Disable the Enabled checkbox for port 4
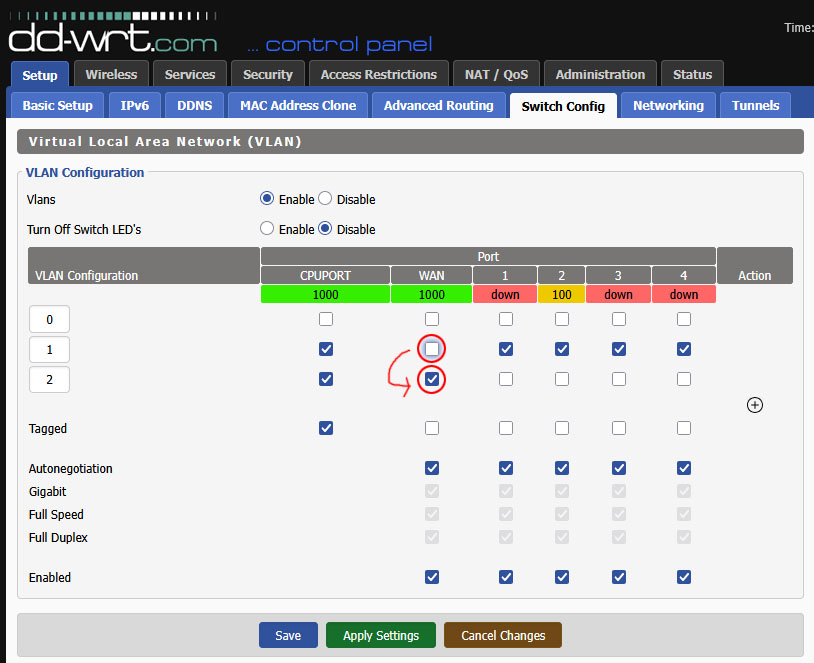Viewport: 814px width, 663px height. pyautogui.click(x=683, y=577)
